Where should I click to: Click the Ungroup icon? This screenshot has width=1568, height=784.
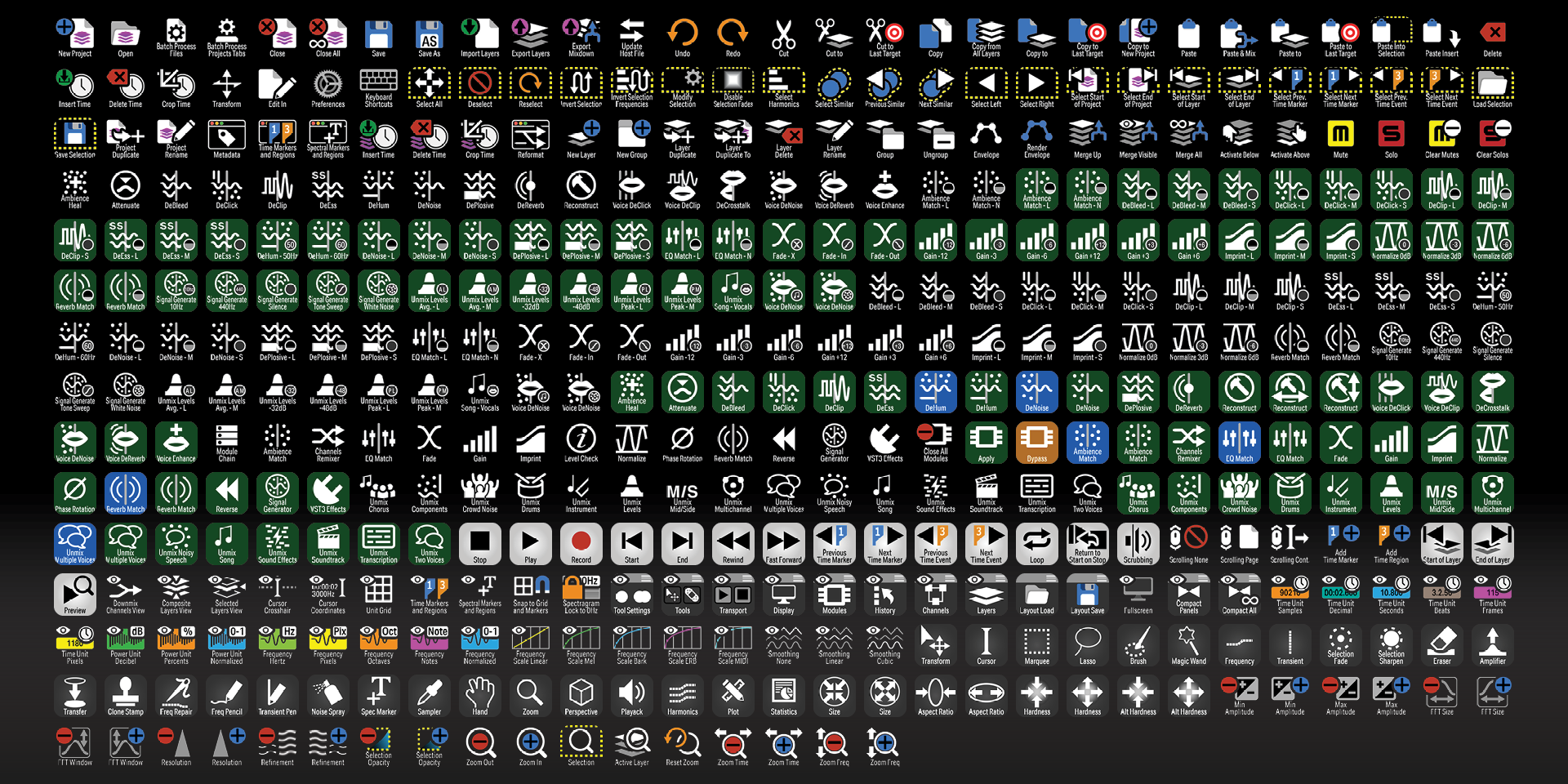point(935,139)
